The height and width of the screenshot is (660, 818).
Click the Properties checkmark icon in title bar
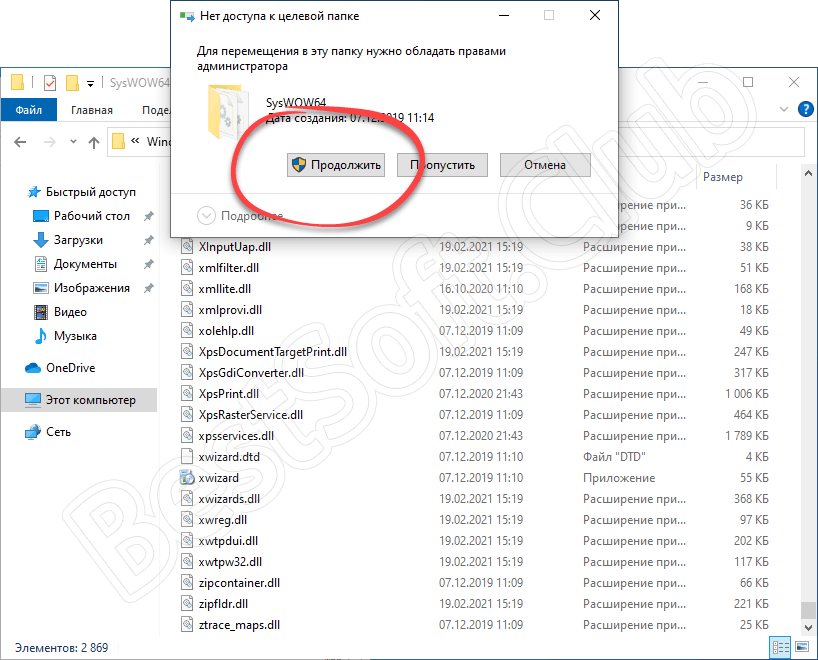tap(50, 82)
